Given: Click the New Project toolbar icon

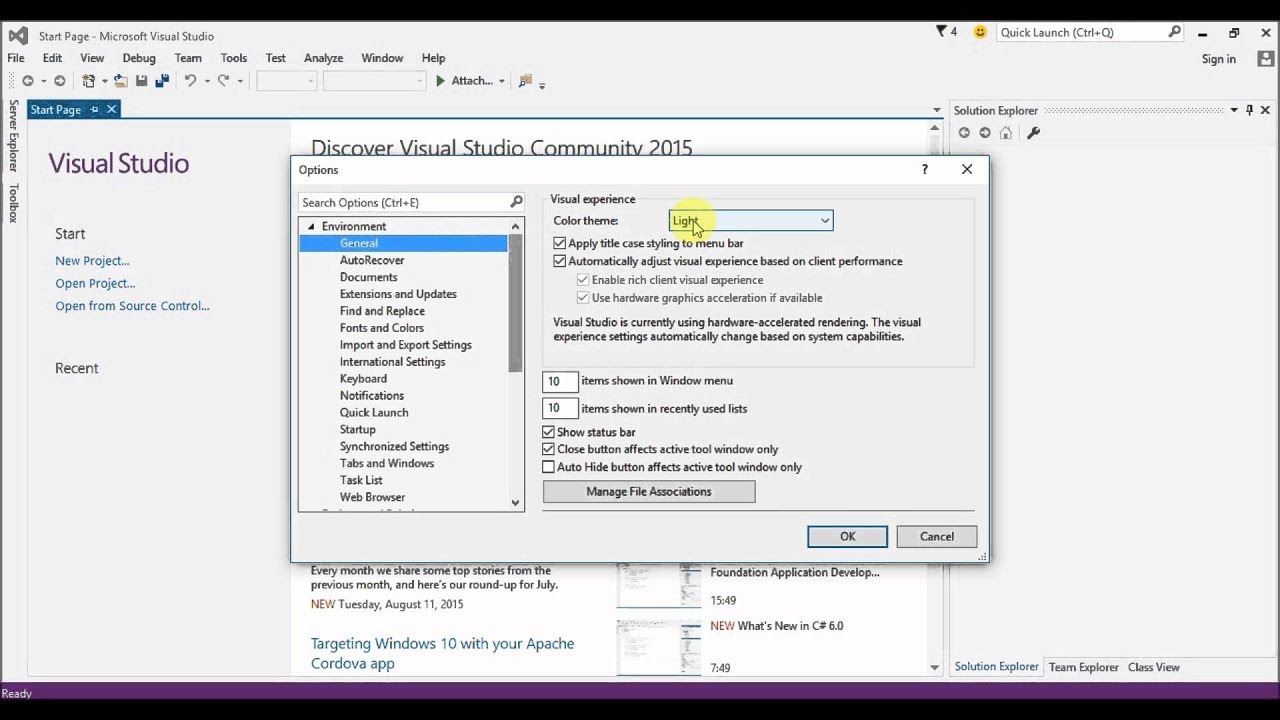Looking at the screenshot, I should (x=89, y=81).
